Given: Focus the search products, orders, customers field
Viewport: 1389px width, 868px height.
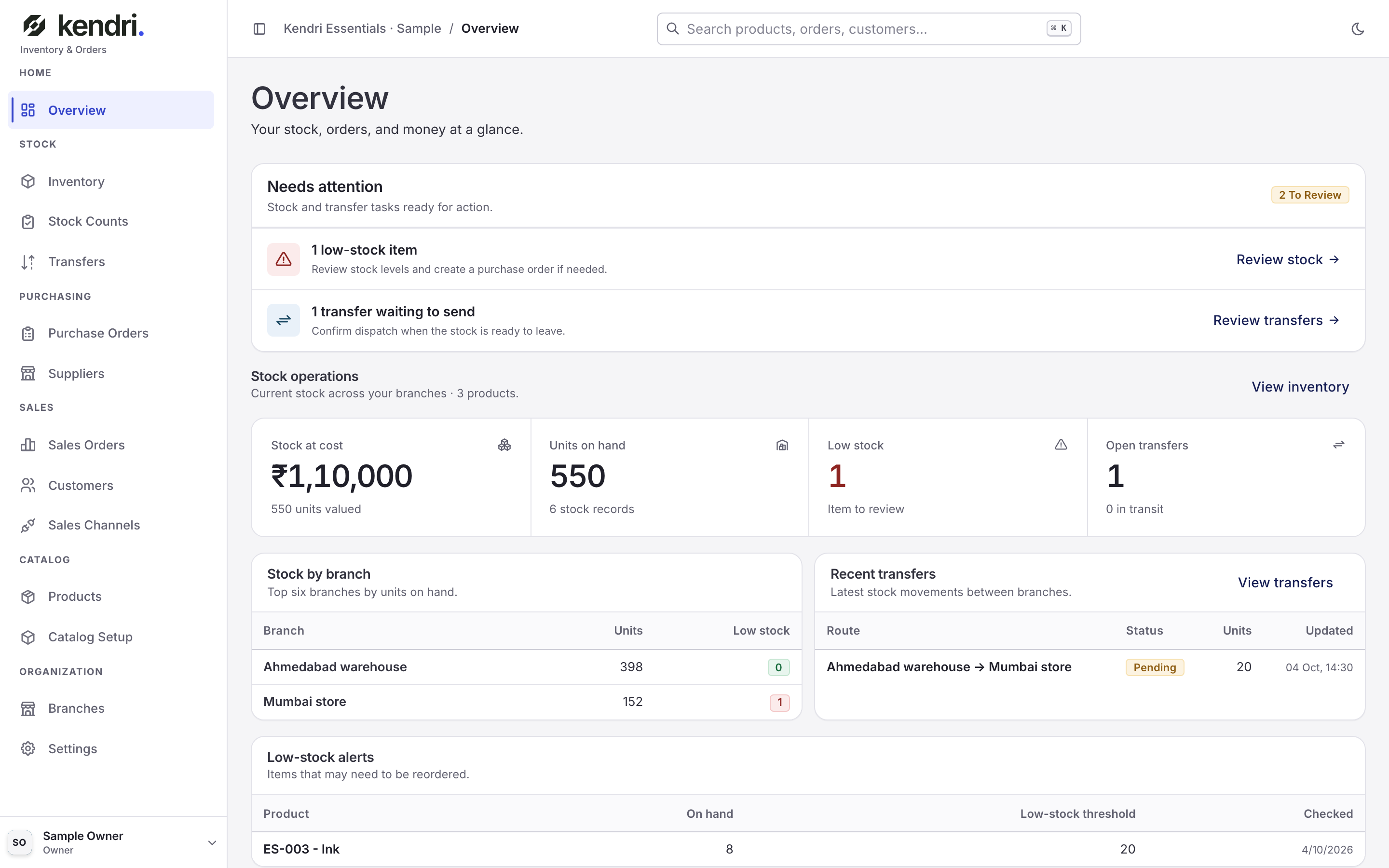Looking at the screenshot, I should (x=869, y=29).
